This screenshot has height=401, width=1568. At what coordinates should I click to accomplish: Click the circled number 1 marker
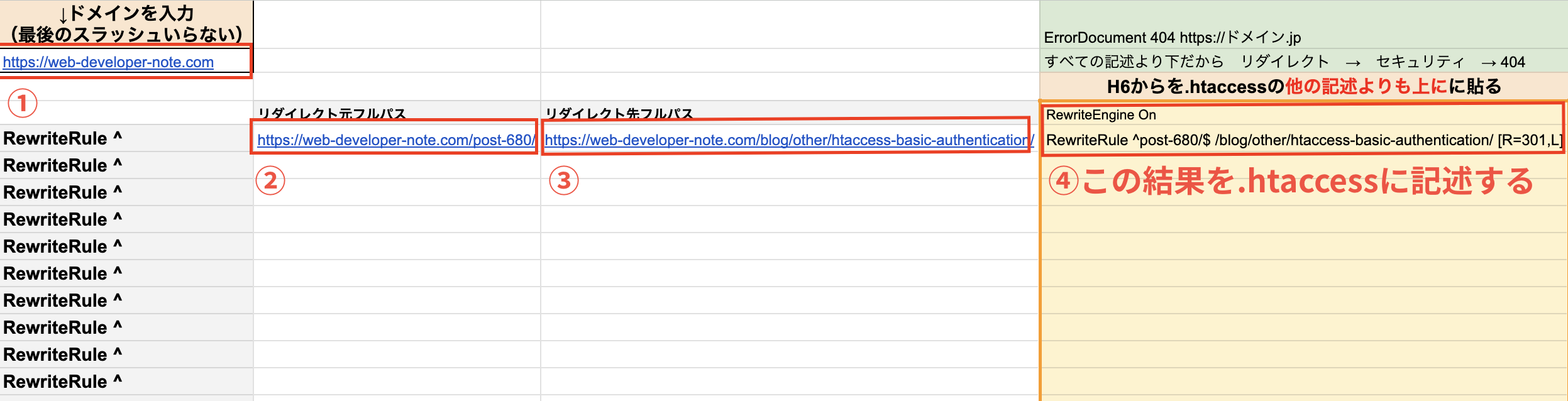click(x=23, y=103)
